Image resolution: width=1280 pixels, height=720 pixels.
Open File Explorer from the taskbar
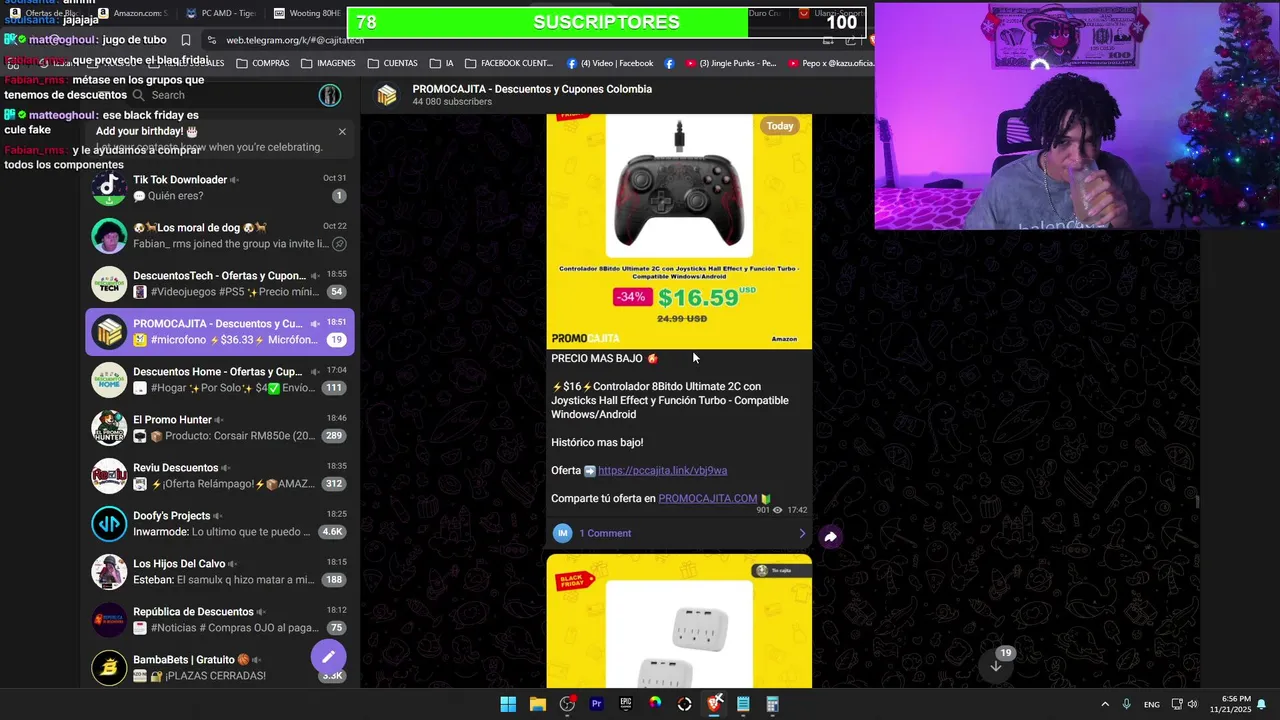[x=537, y=704]
